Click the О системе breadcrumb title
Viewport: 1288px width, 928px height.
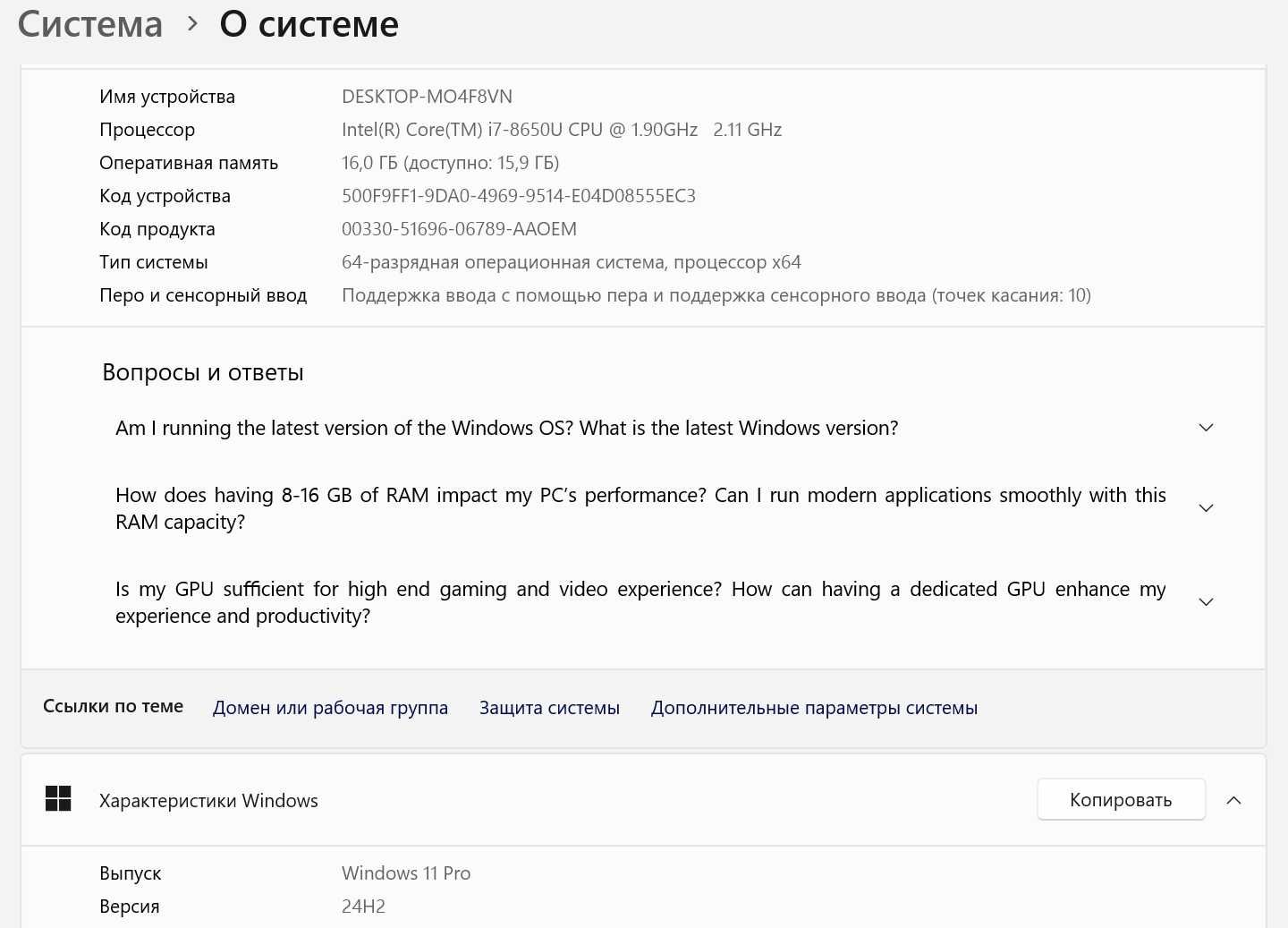pyautogui.click(x=309, y=24)
